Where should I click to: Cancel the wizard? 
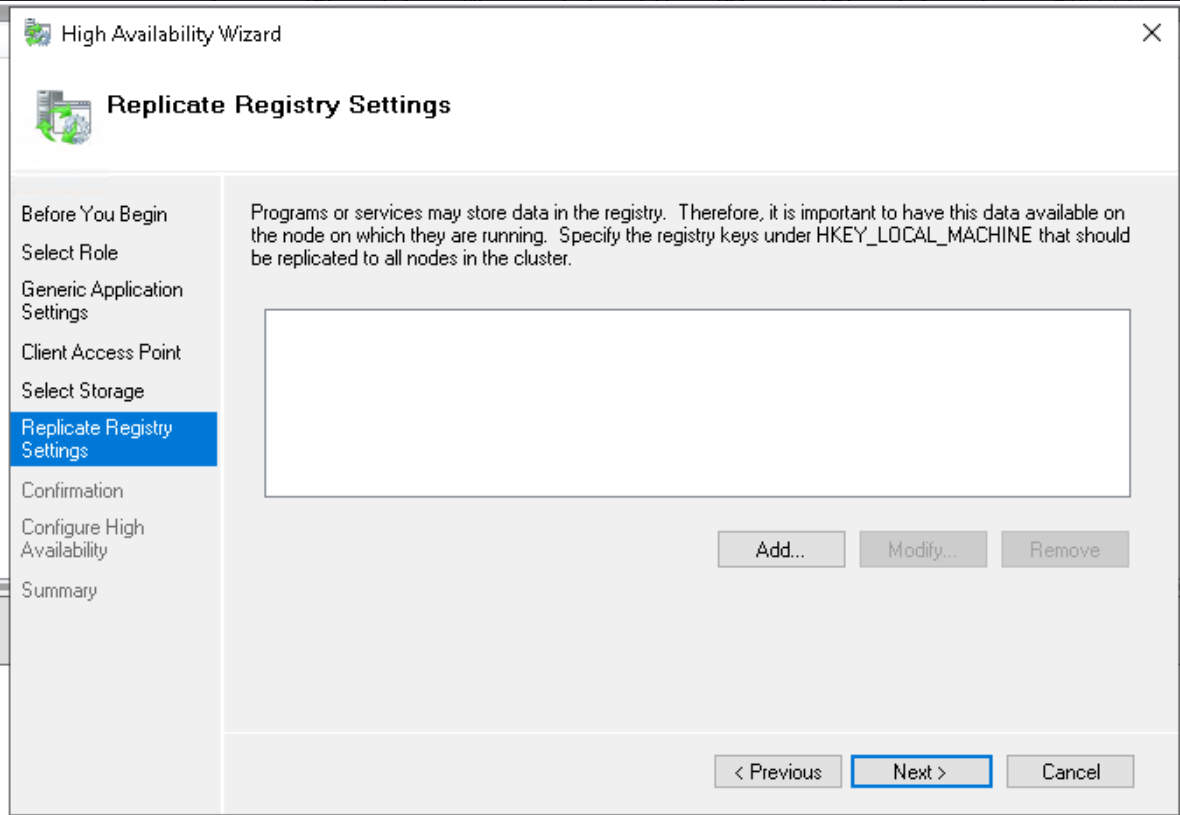coord(1070,772)
